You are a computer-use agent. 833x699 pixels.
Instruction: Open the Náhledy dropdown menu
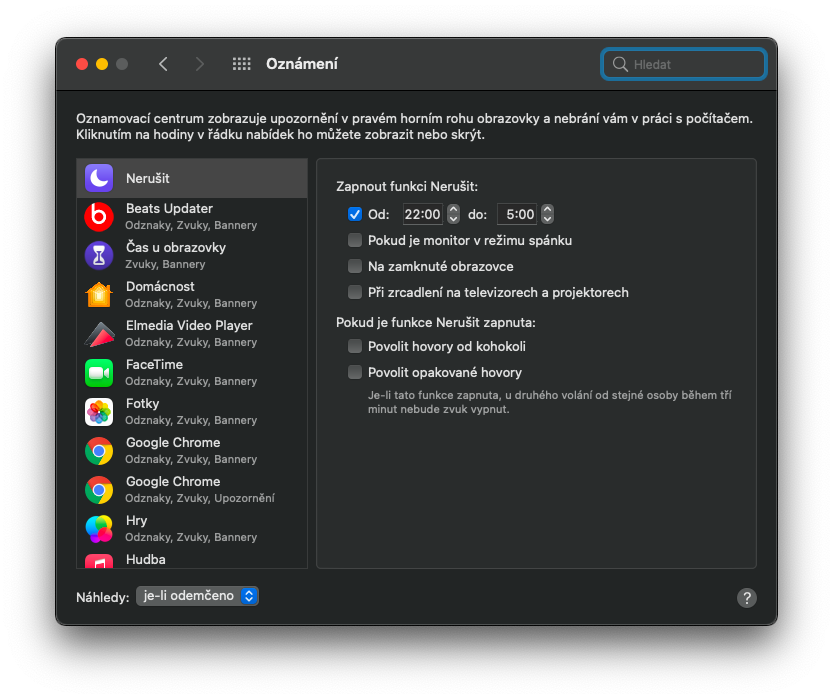tap(198, 596)
